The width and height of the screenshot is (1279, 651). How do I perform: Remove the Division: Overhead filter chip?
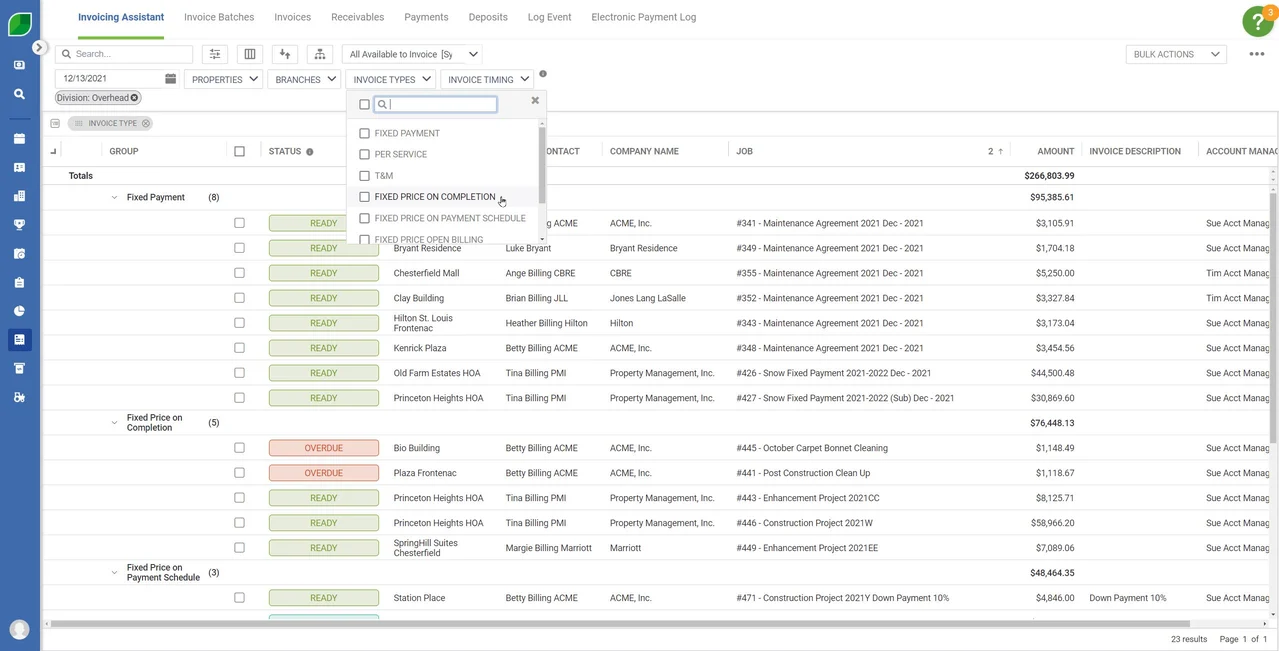(134, 97)
